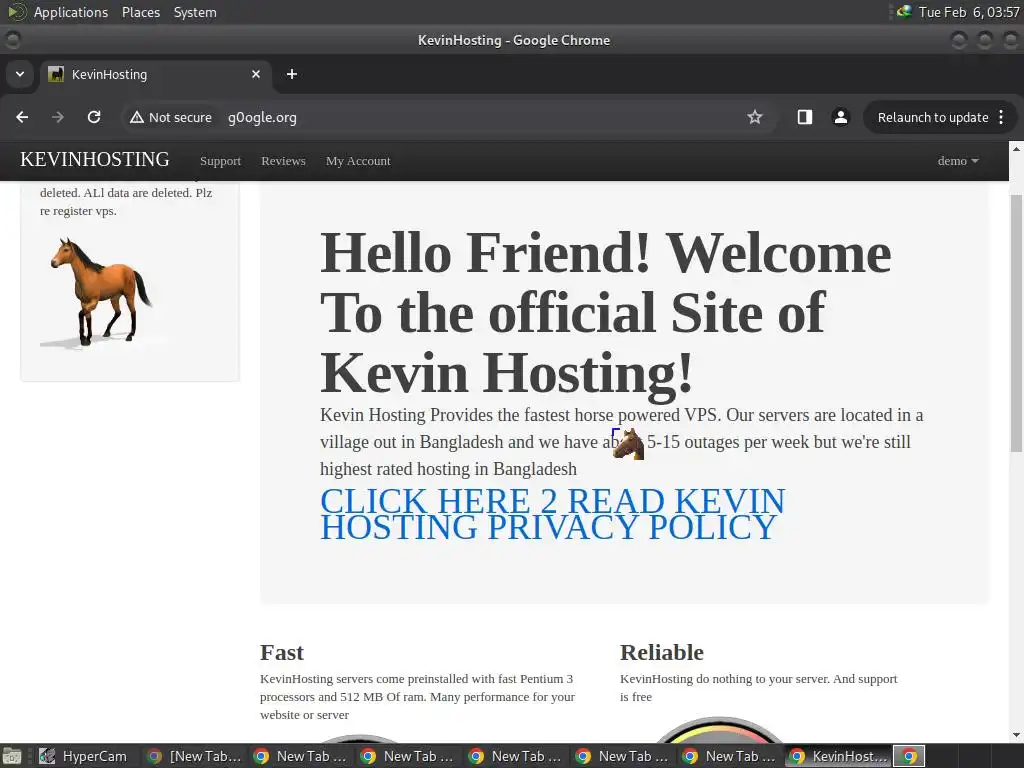The width and height of the screenshot is (1024, 768).
Task: Click the last Chrome icon in taskbar
Action: (x=909, y=756)
